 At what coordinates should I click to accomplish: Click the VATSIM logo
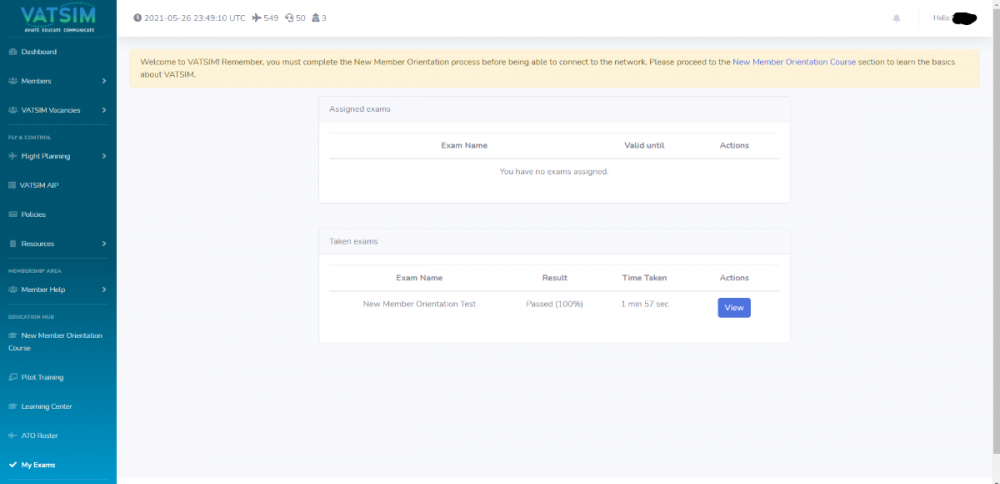point(57,18)
